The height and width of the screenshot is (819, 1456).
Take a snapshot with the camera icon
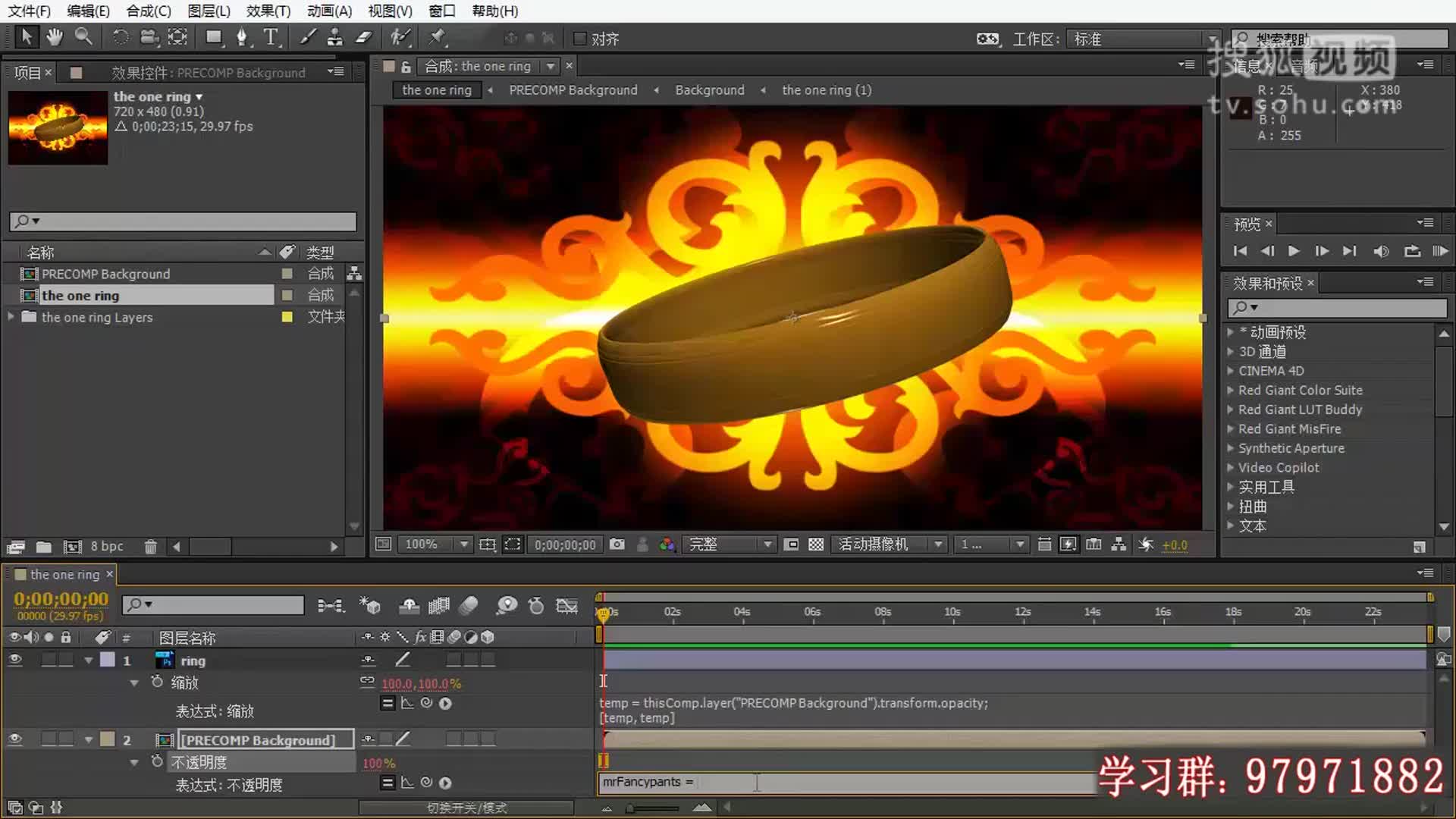[x=617, y=544]
